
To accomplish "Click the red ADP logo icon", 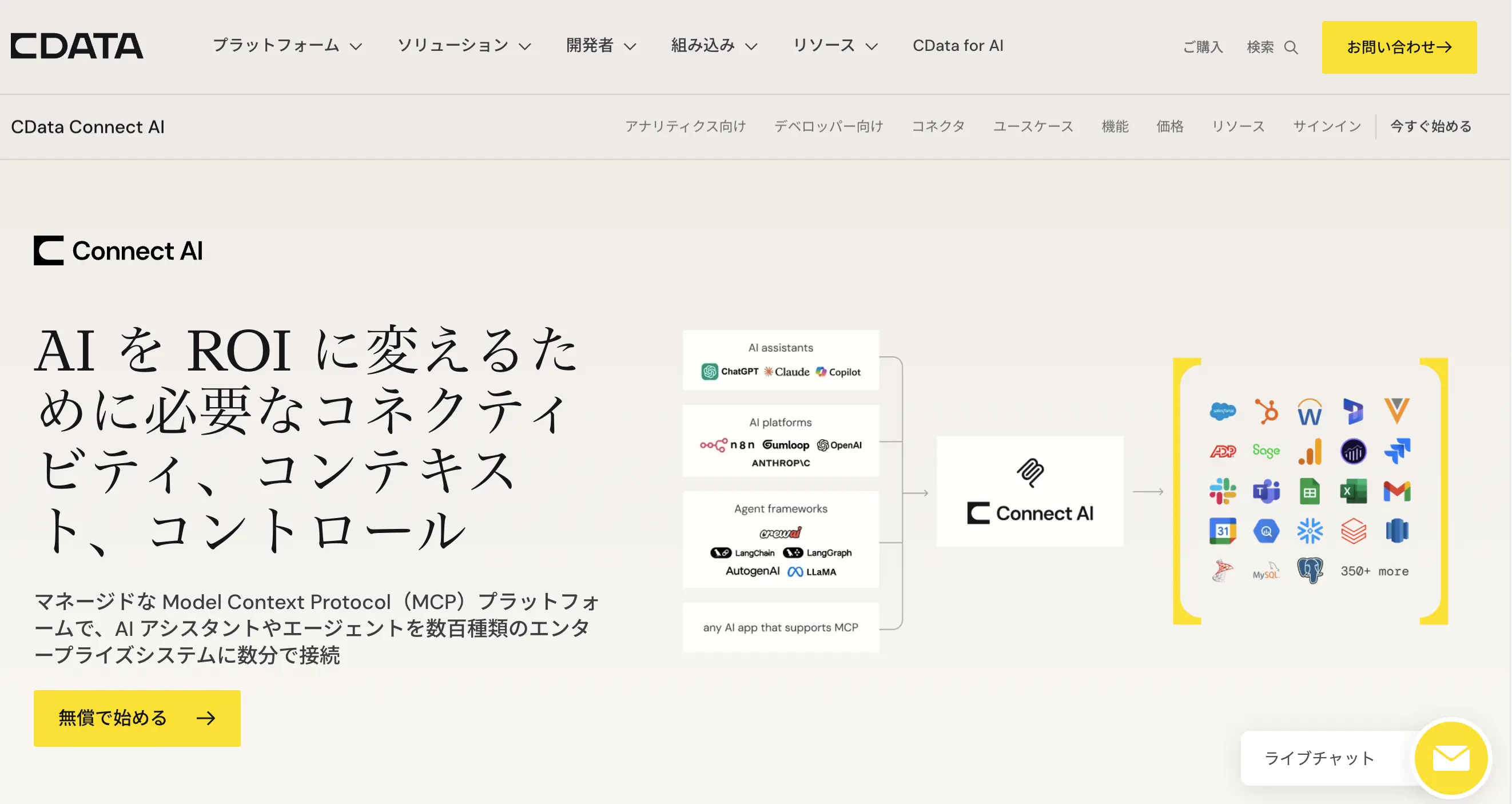I will coord(1223,451).
